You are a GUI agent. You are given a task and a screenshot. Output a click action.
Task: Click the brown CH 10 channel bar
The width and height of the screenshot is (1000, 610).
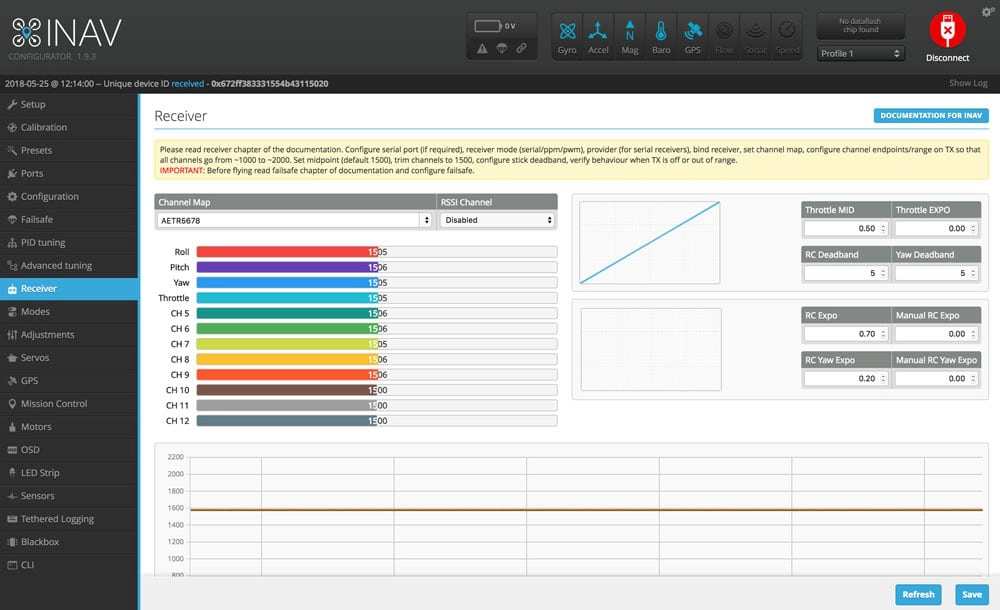pyautogui.click(x=287, y=390)
